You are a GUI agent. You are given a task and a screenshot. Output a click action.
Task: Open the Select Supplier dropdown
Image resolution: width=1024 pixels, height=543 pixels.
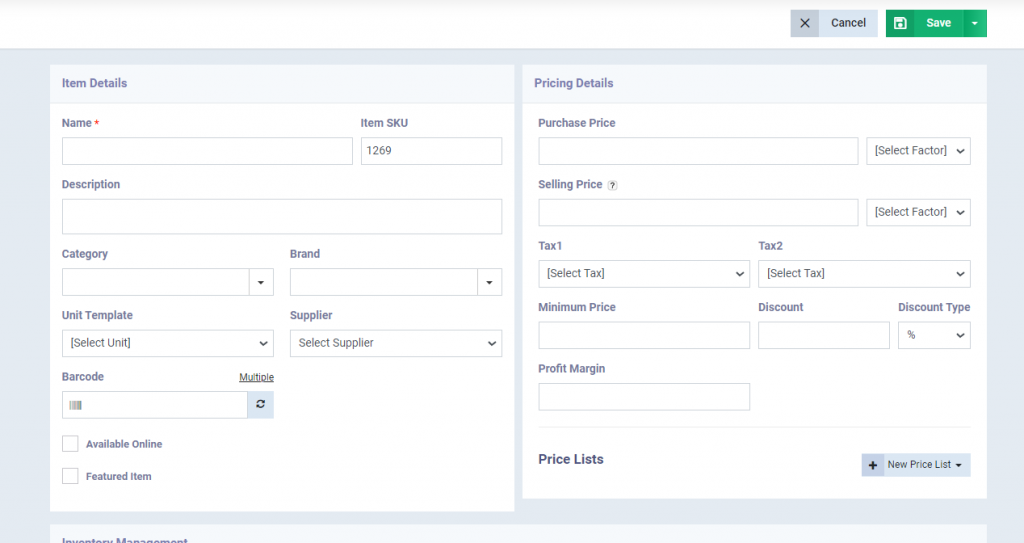pyautogui.click(x=396, y=343)
